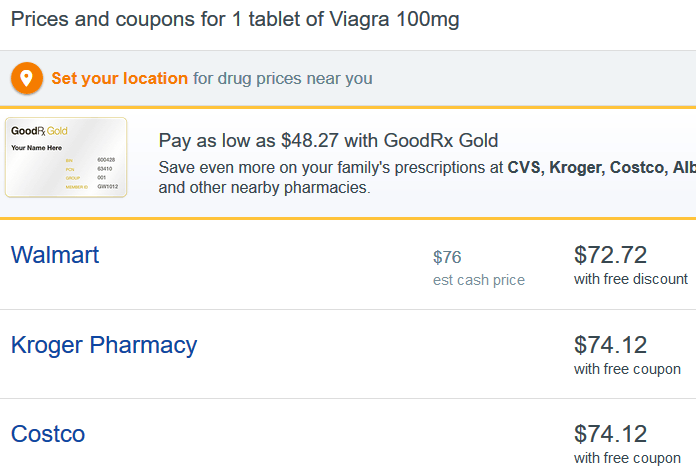Click "with free discount" under Walmart price
This screenshot has height=471, width=696.
[631, 279]
